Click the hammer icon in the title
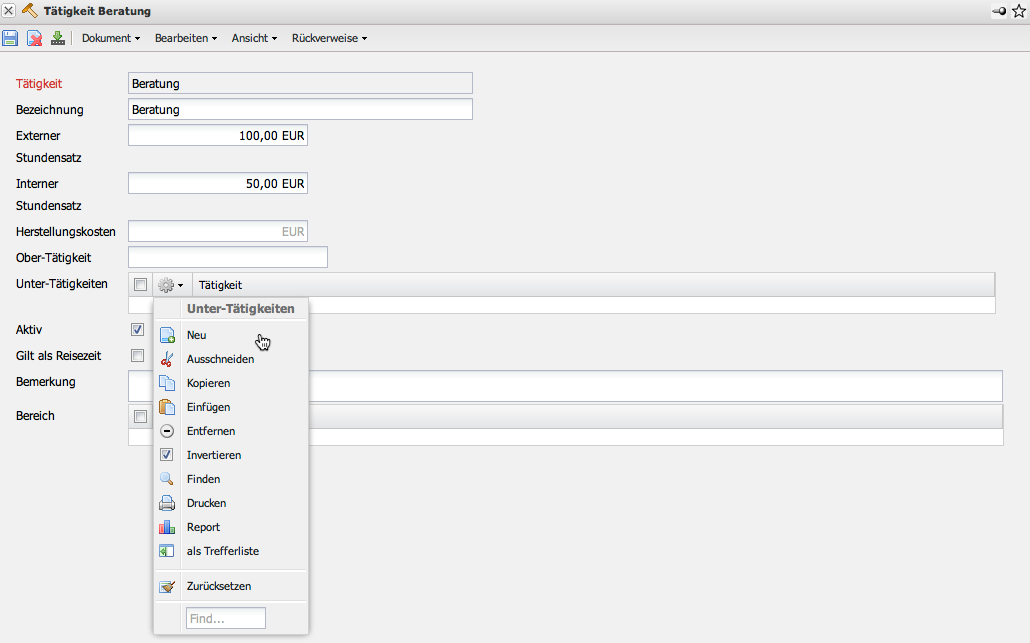 [30, 11]
